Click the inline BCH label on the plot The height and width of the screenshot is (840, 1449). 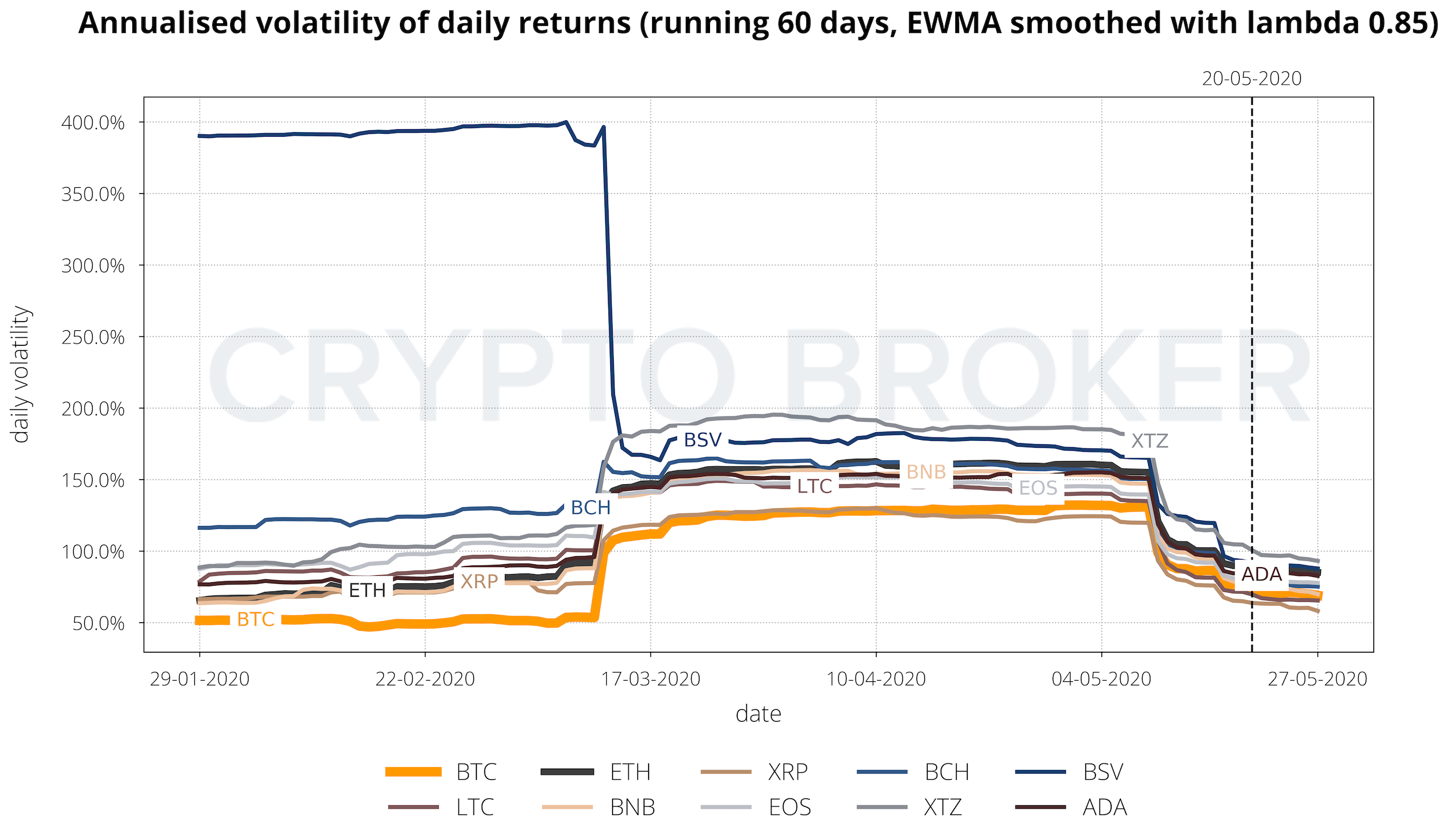[x=591, y=507]
